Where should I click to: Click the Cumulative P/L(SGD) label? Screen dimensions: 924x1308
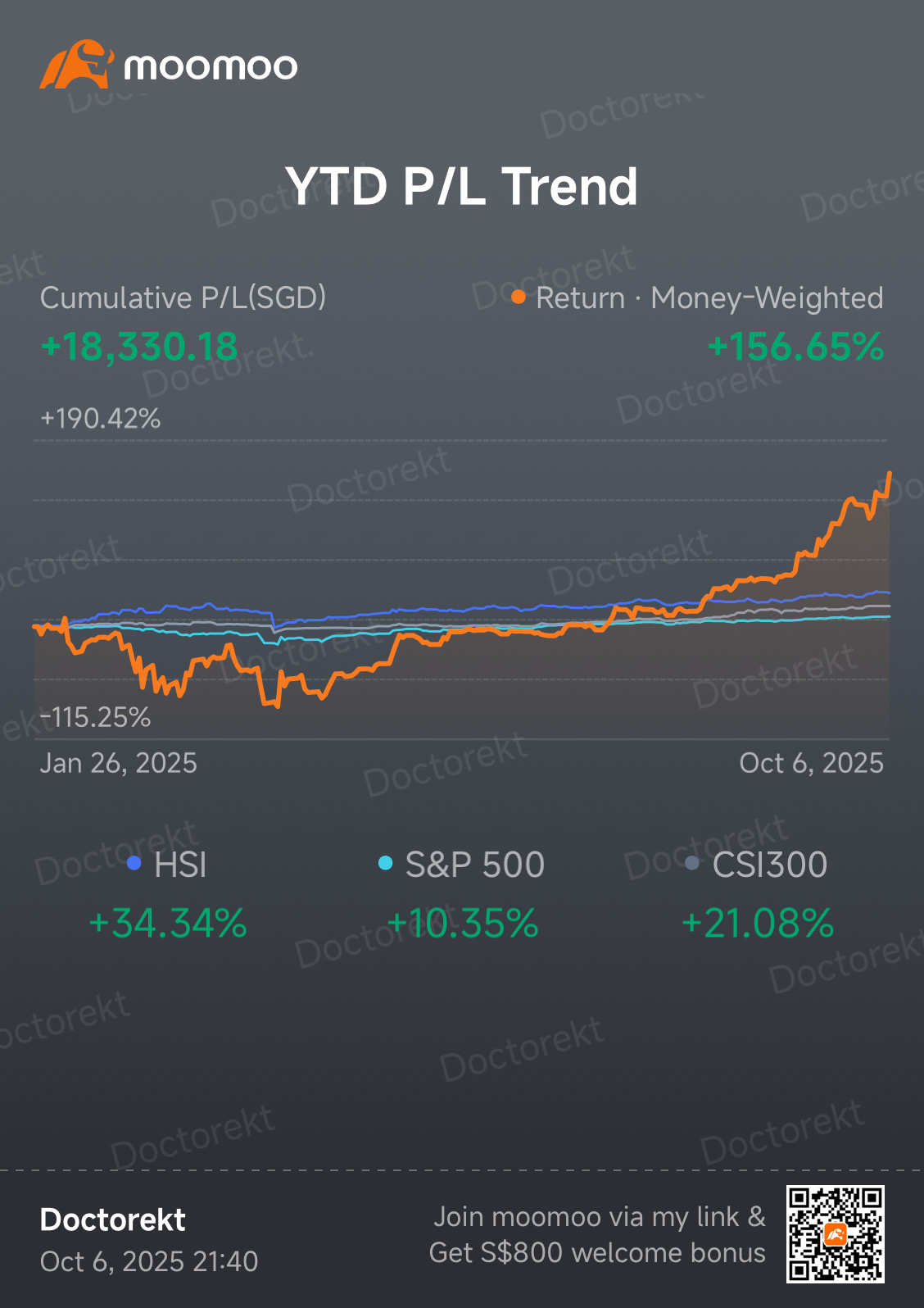click(x=183, y=297)
